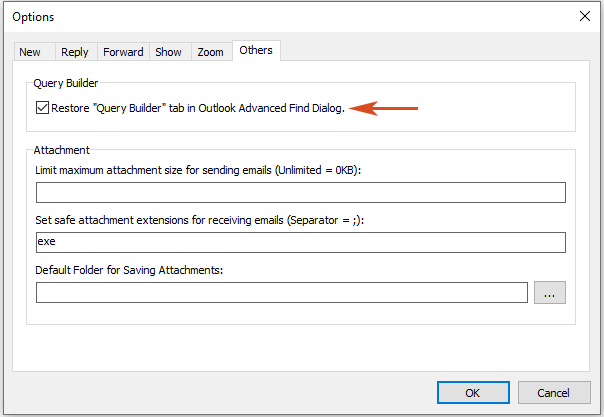Focus the safe attachment extensions field containing exe
Image resolution: width=604 pixels, height=417 pixels.
click(300, 242)
